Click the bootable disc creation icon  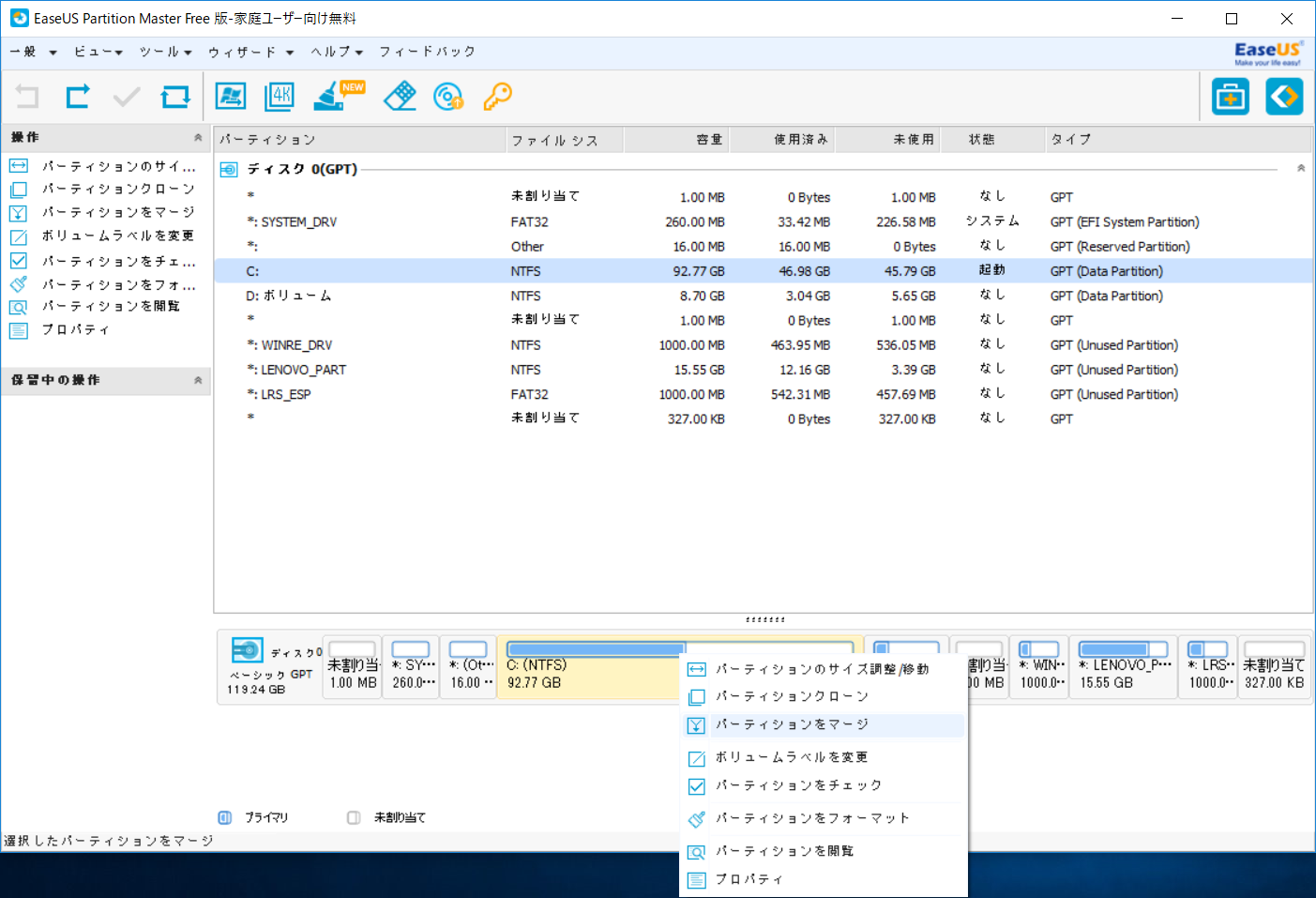(447, 96)
